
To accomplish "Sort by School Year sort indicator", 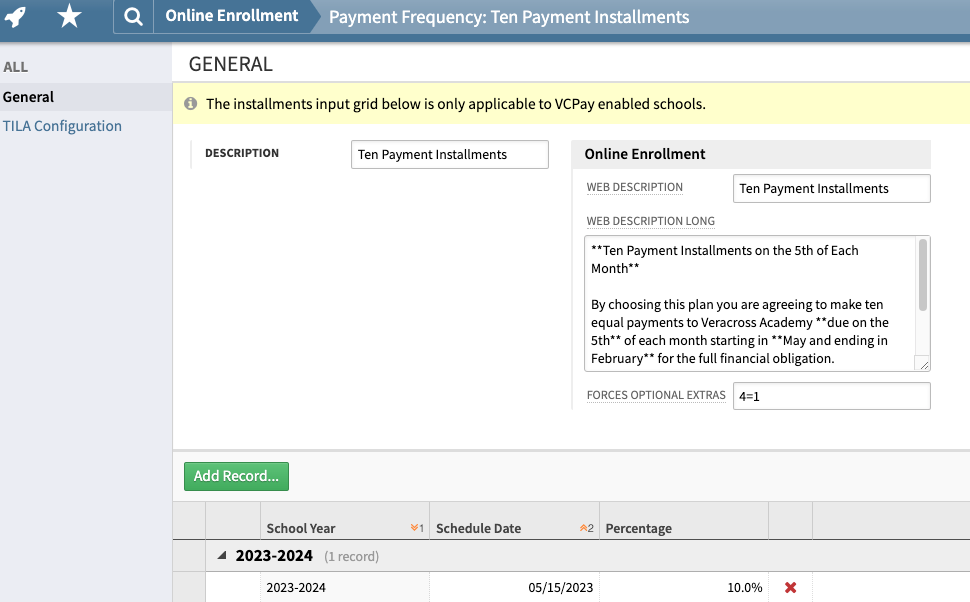I will click(x=417, y=528).
